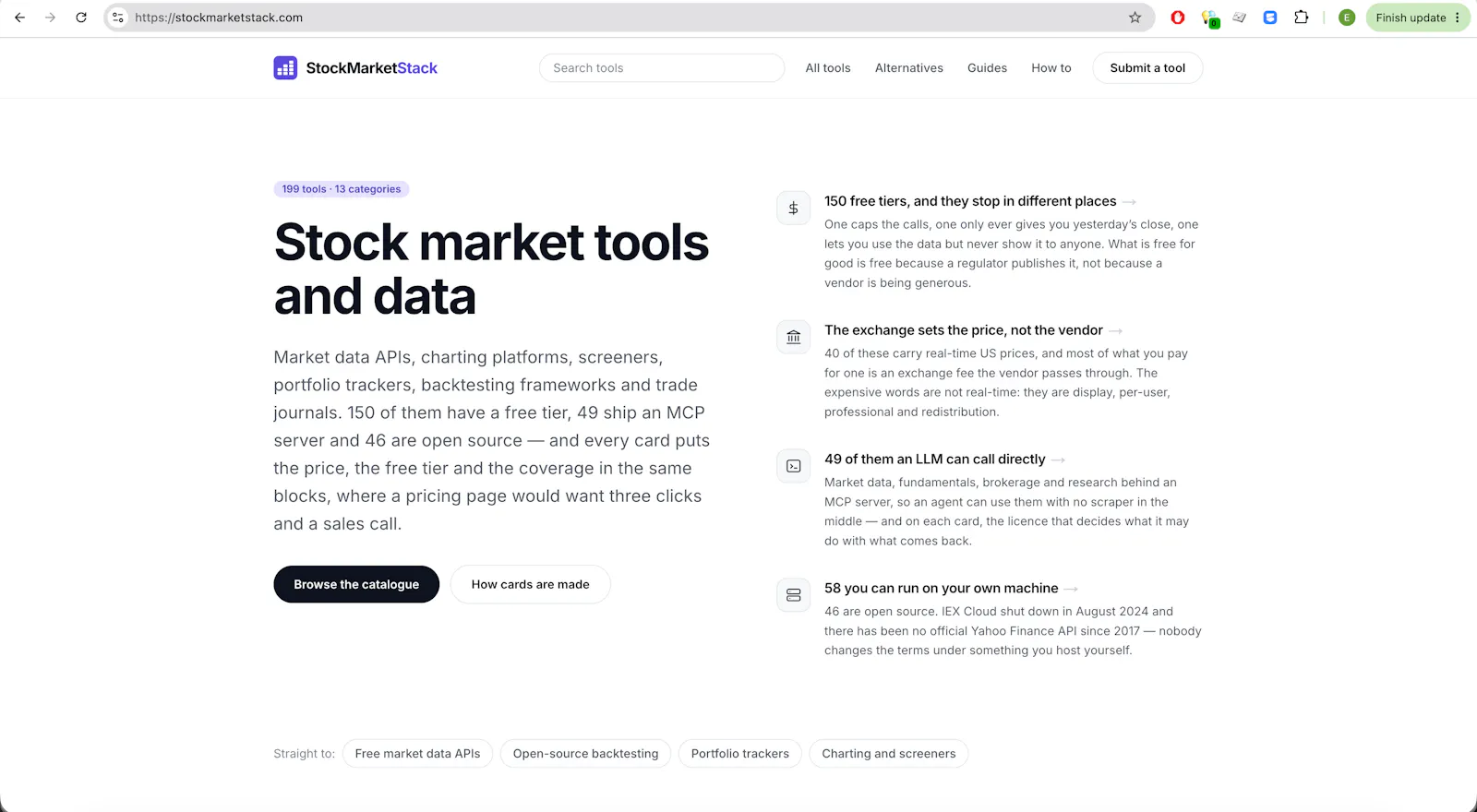Click the server icon for self-hosted tools
Viewport: 1477px width, 812px height.
(x=793, y=596)
